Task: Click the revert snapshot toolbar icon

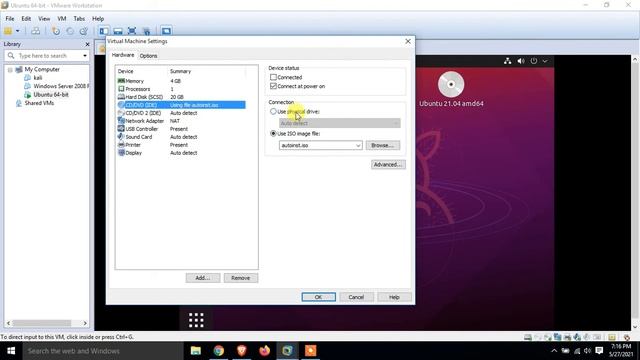Action: coord(70,31)
